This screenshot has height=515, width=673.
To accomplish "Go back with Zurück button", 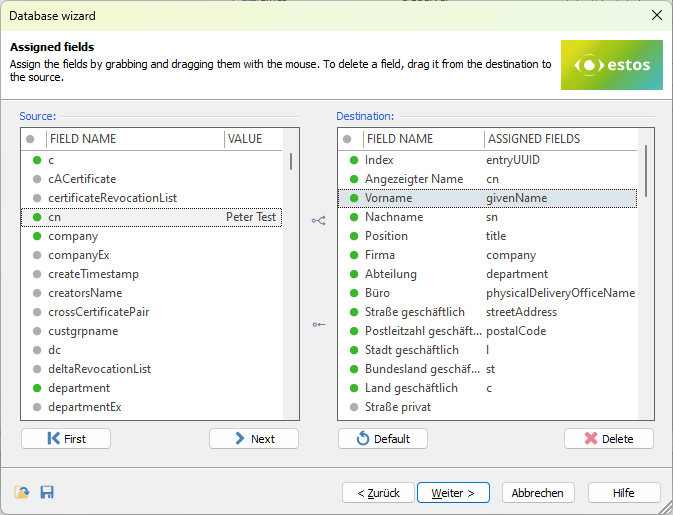I will 378,493.
